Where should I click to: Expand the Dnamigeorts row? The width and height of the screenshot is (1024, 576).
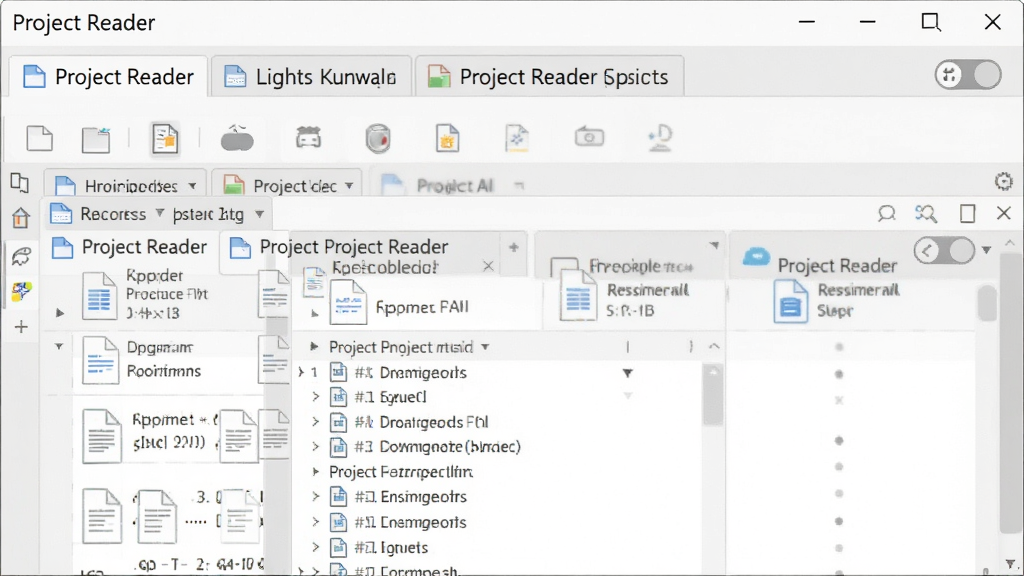[x=301, y=372]
